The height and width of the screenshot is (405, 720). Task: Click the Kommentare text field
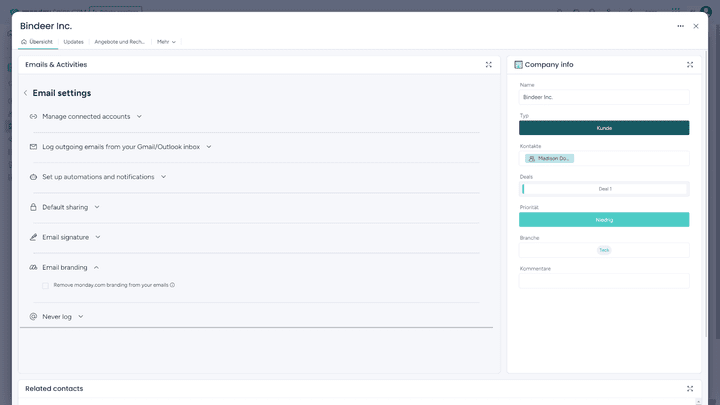pyautogui.click(x=604, y=281)
